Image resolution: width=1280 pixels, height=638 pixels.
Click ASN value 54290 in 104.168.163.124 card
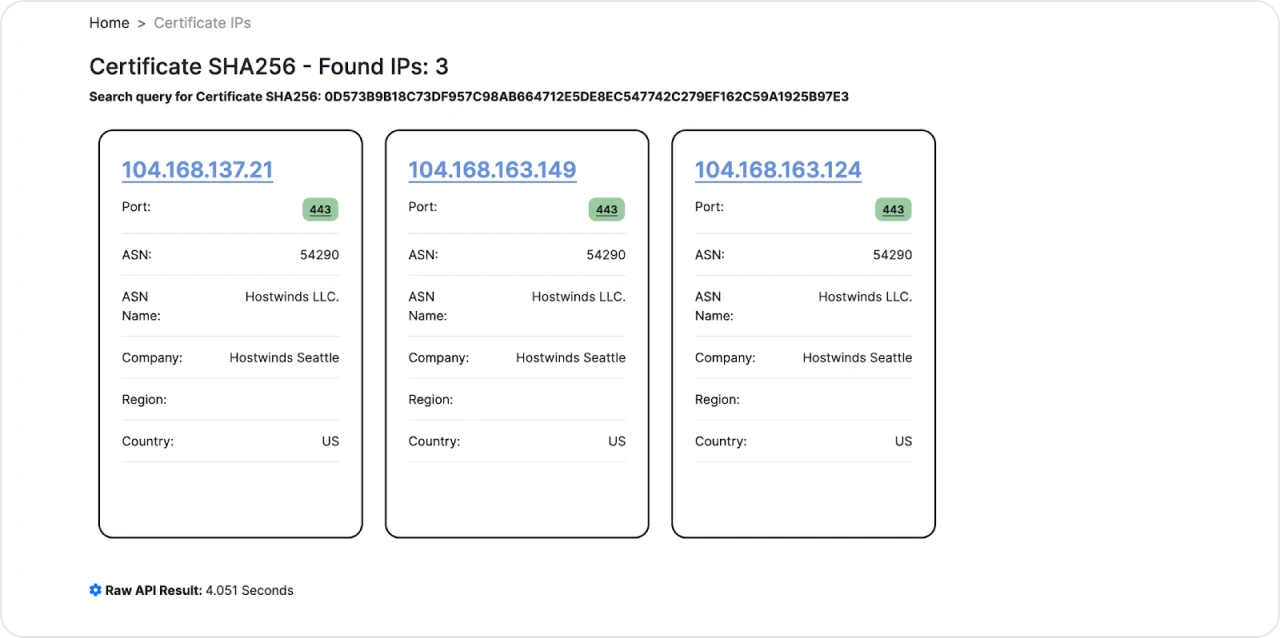click(892, 255)
